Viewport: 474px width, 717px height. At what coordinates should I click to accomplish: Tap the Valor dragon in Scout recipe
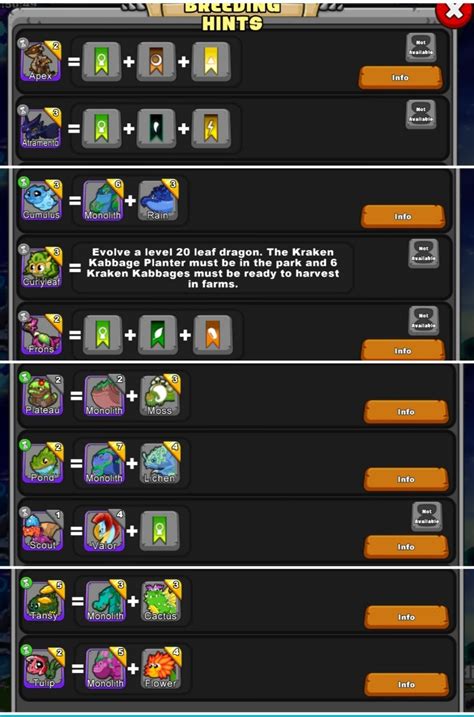point(105,530)
